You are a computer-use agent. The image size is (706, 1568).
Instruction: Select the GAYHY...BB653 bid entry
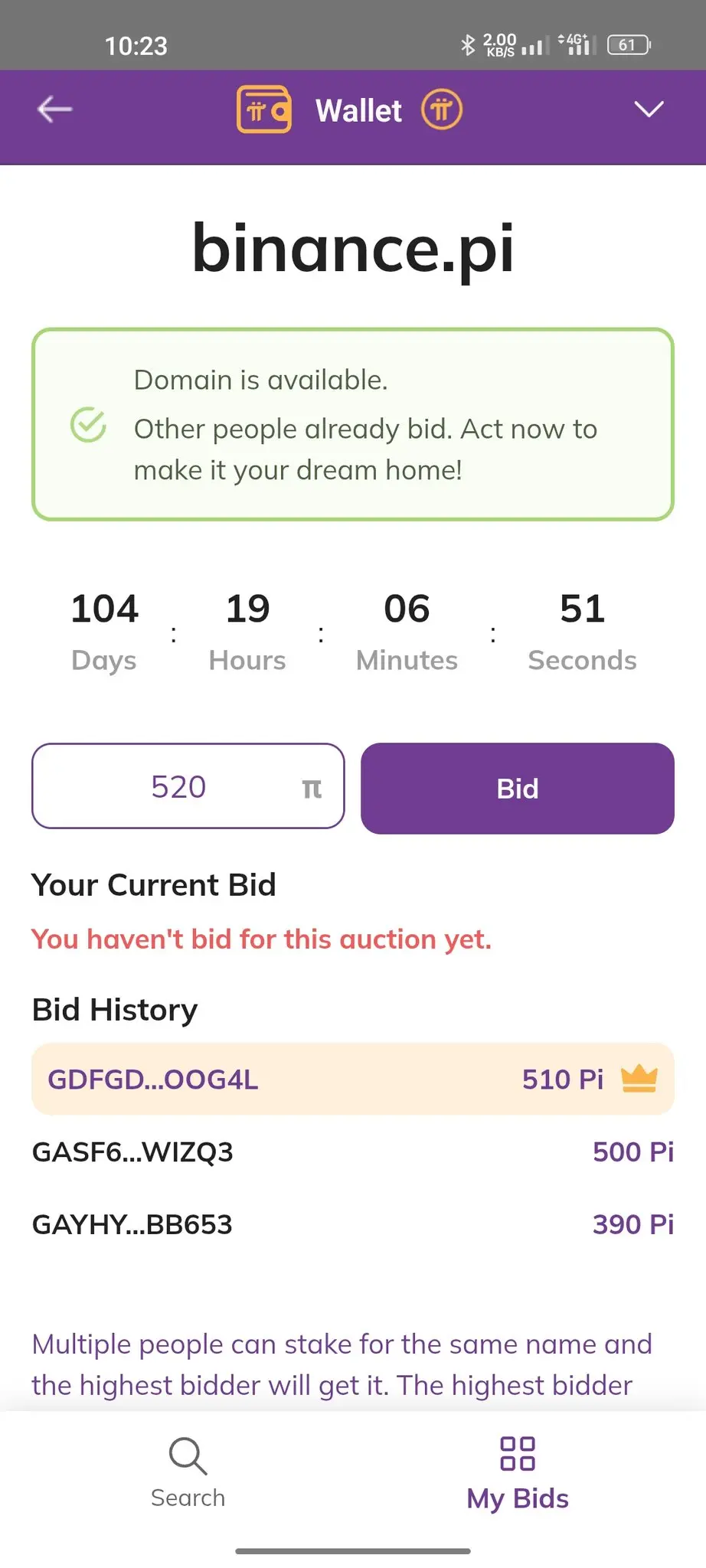(352, 1224)
